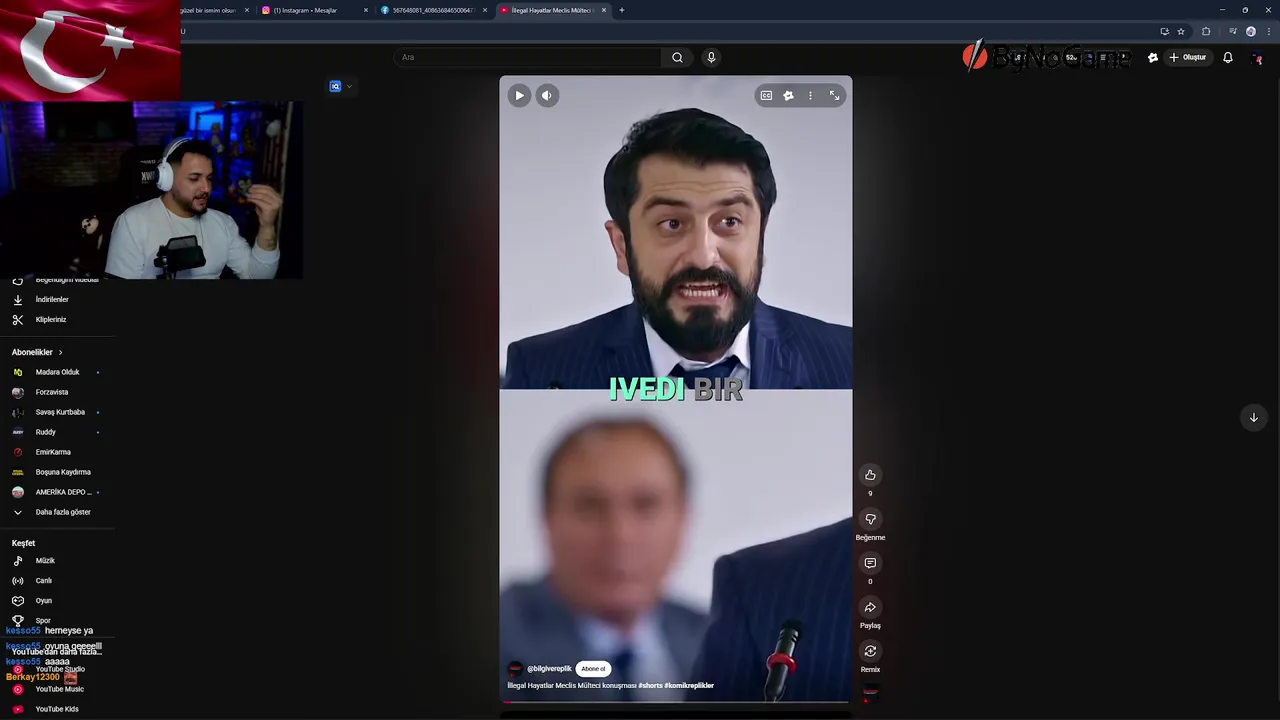This screenshot has width=1280, height=720.
Task: Bookmark this page with star icon
Action: [x=1181, y=31]
